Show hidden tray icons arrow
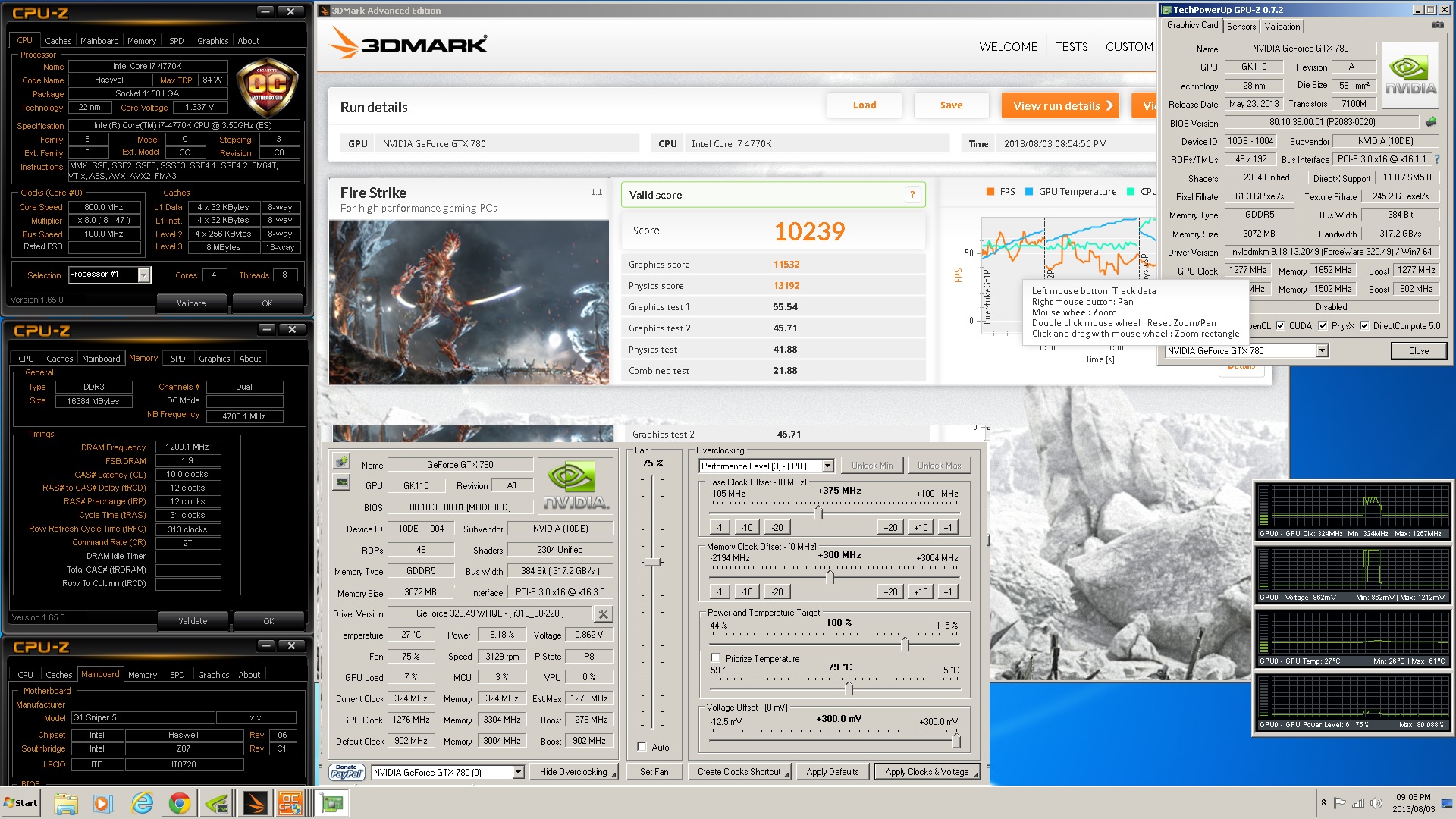This screenshot has height=819, width=1456. pyautogui.click(x=1323, y=802)
